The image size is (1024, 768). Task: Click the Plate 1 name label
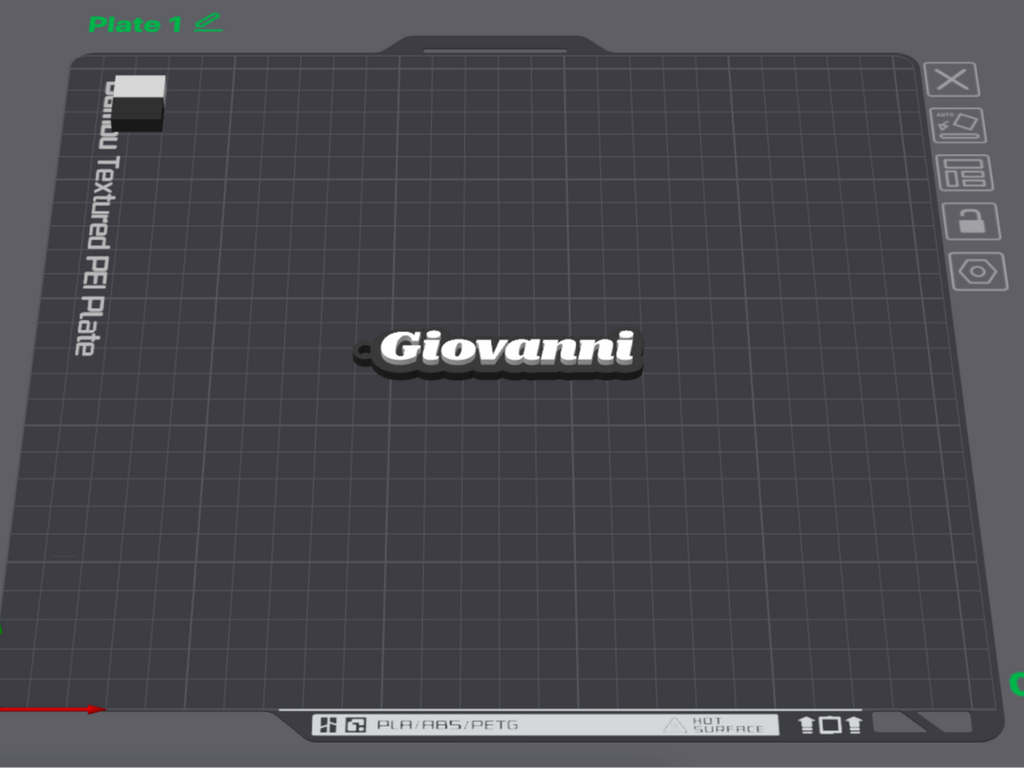click(x=135, y=24)
